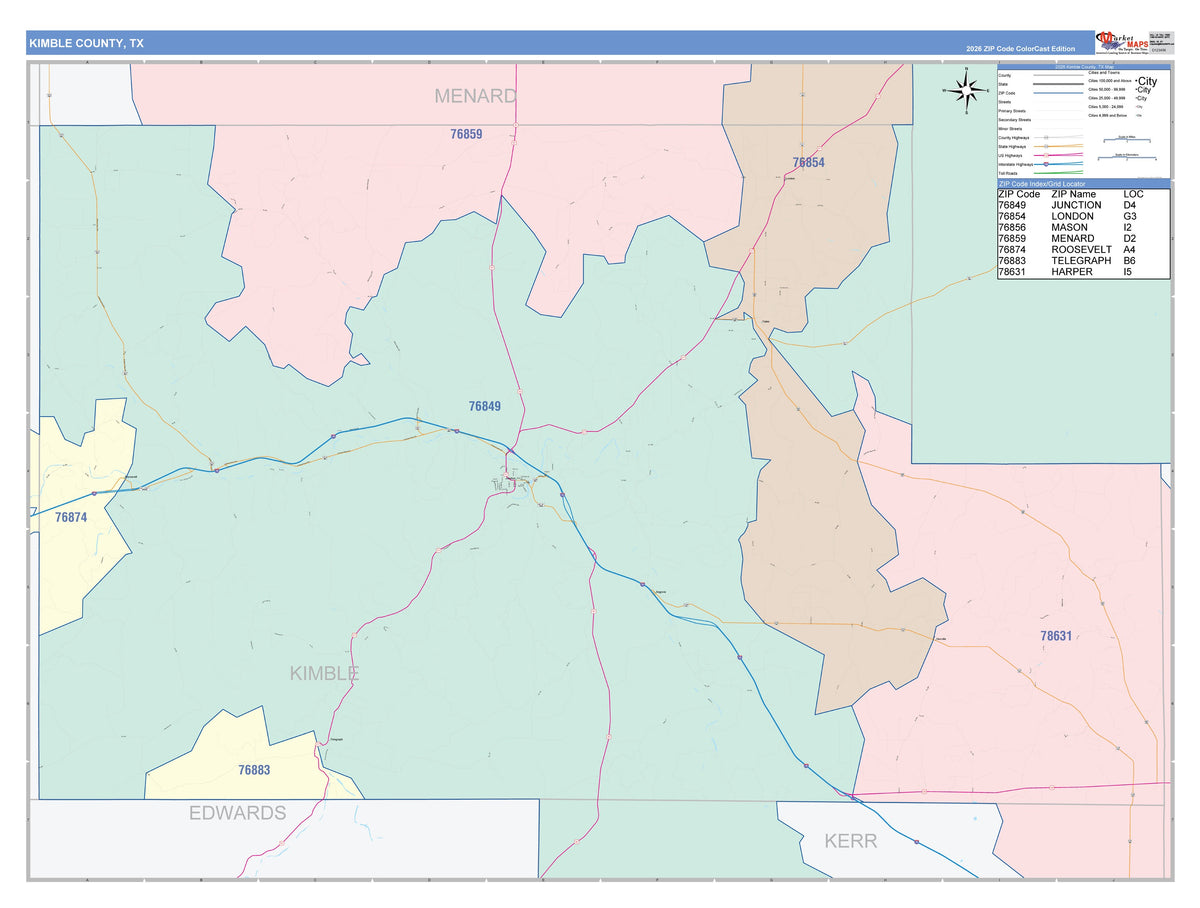Click the Scale in Kilometers bar
Screen dimensions: 1200x908
coord(1127,157)
